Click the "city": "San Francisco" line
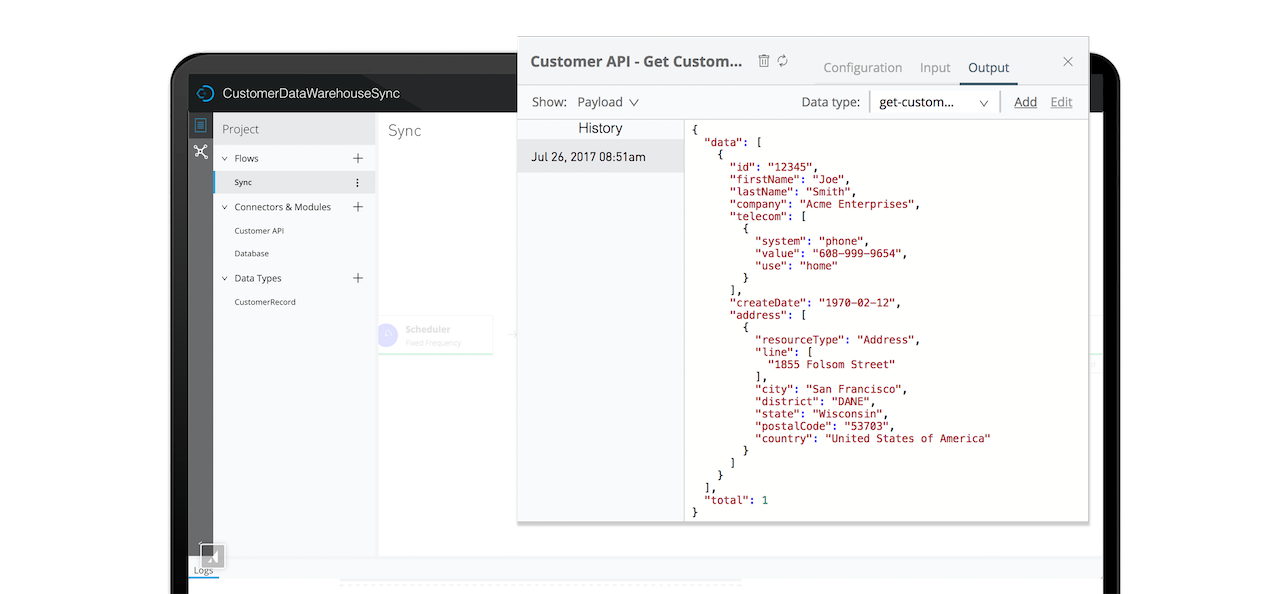This screenshot has height=594, width=1280. point(830,389)
